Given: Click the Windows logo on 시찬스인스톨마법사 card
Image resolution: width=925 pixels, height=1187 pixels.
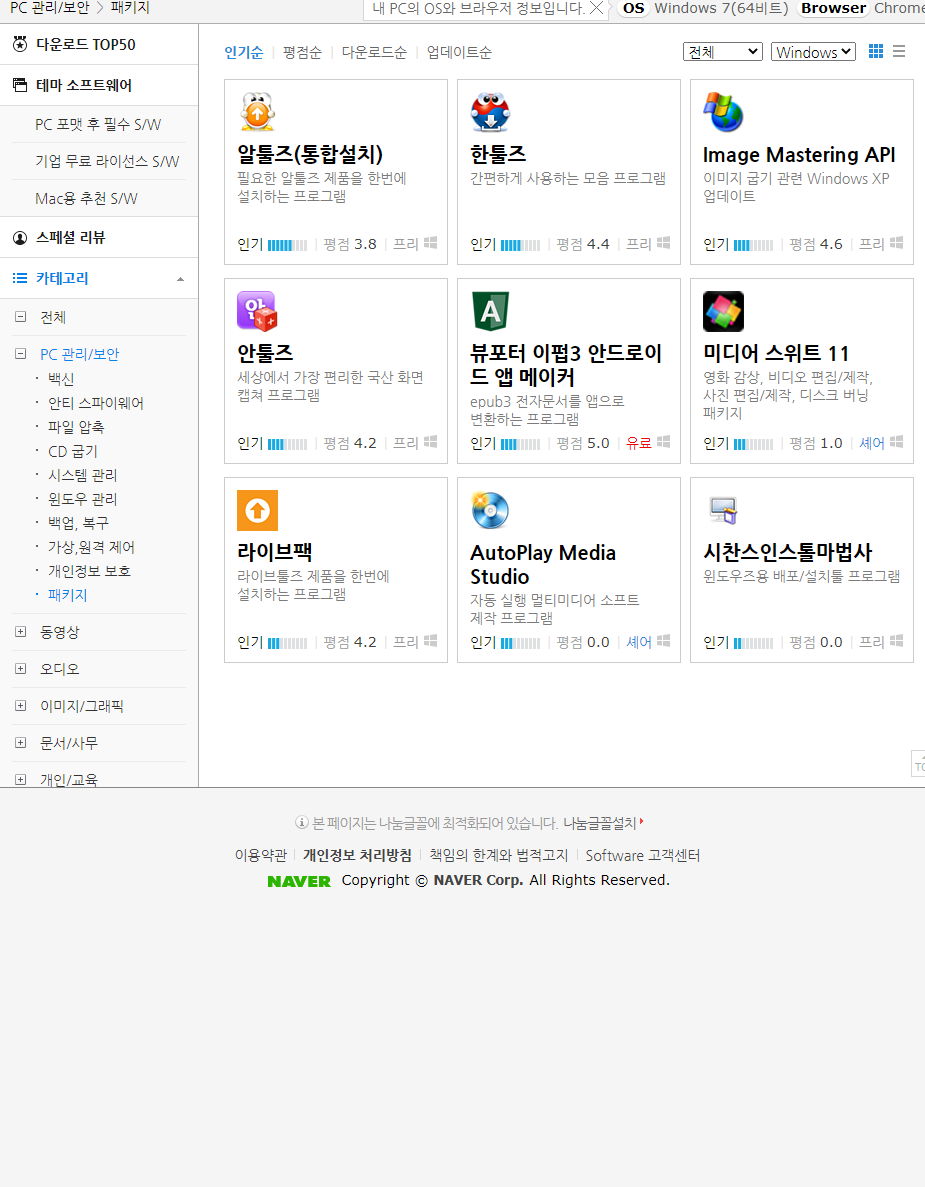Looking at the screenshot, I should coord(897,641).
